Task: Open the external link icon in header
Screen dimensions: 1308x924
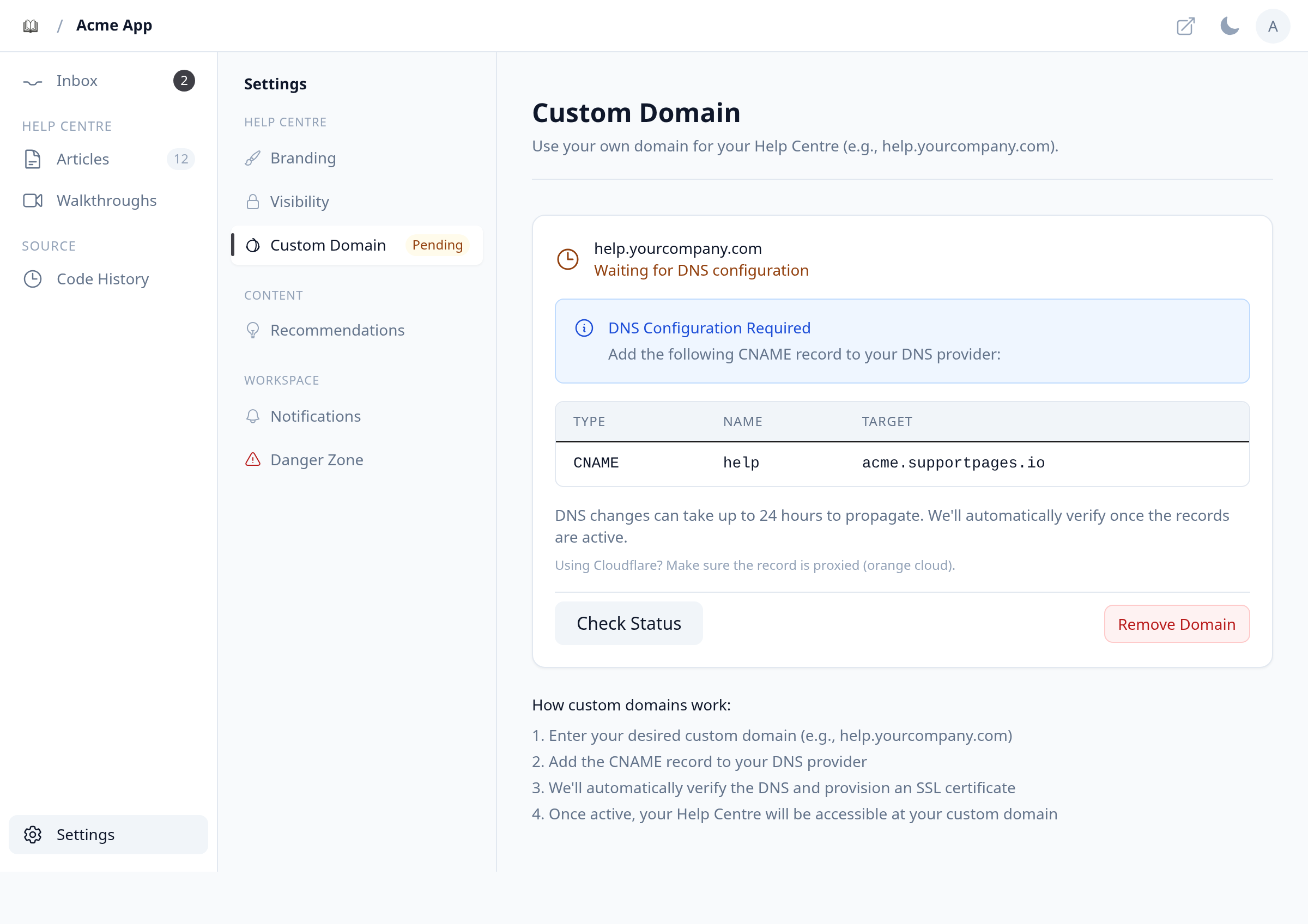Action: [x=1185, y=26]
